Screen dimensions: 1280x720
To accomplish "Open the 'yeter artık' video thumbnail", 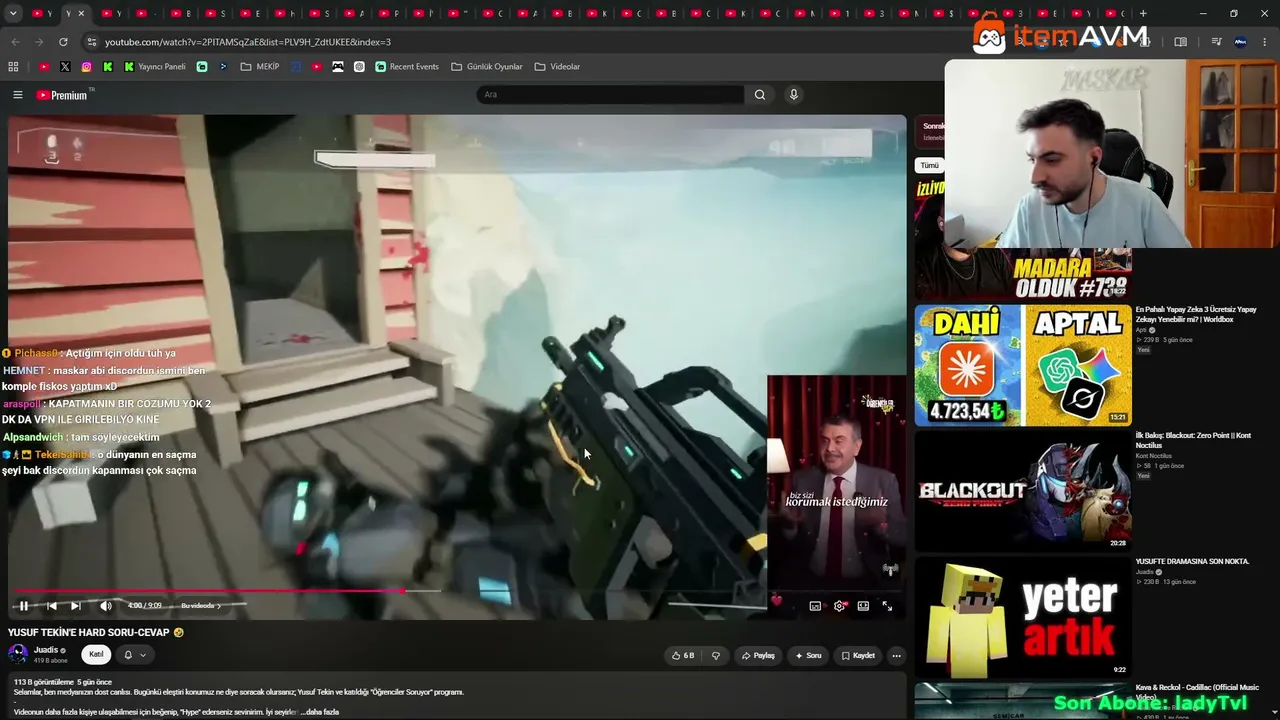I will pyautogui.click(x=1023, y=617).
